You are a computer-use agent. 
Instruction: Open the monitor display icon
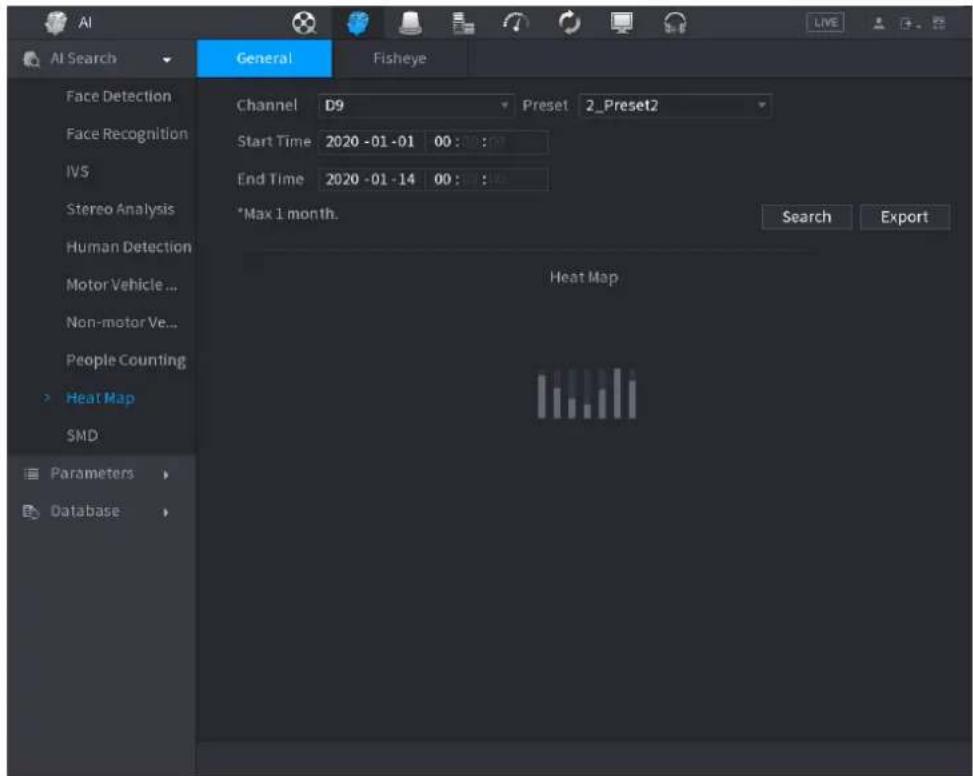621,24
